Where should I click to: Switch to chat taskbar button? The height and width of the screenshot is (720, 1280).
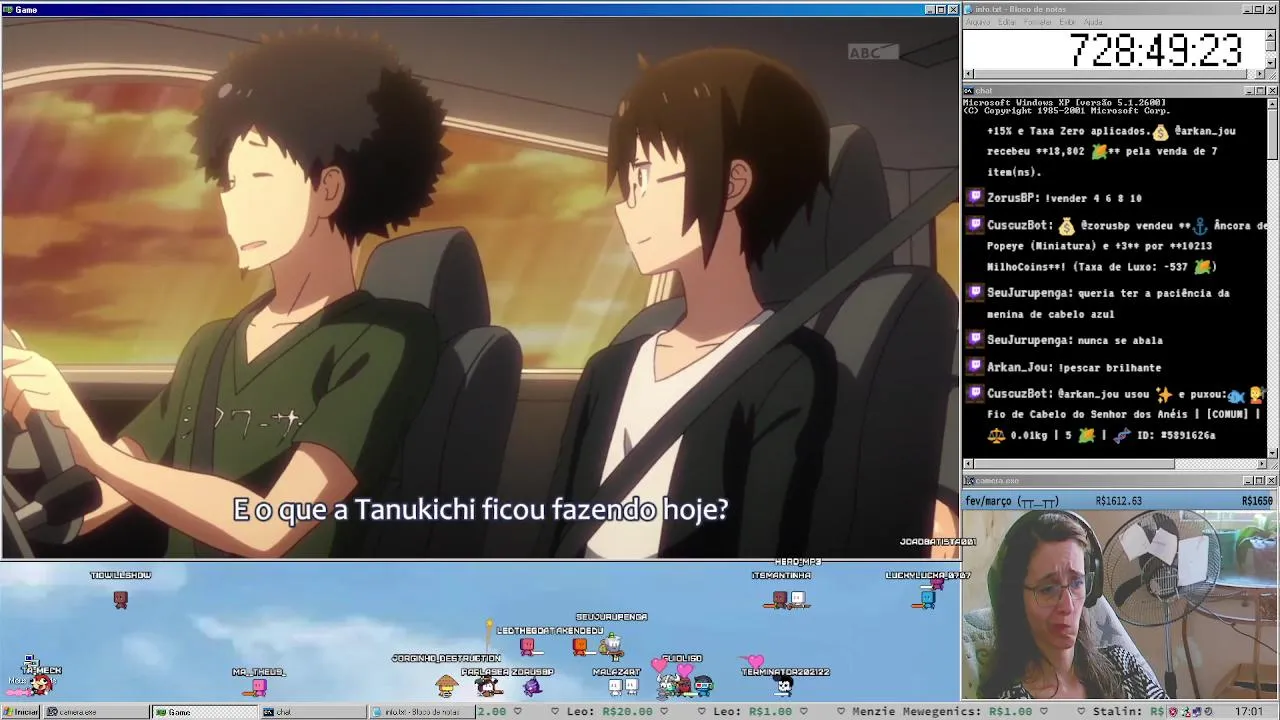[314, 712]
